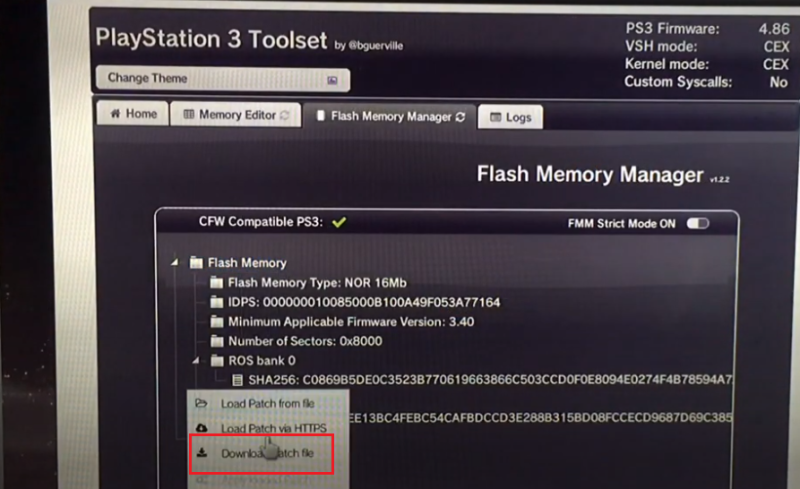Click the Flash Memory Manager file icon
This screenshot has height=489, width=800.
(x=320, y=116)
